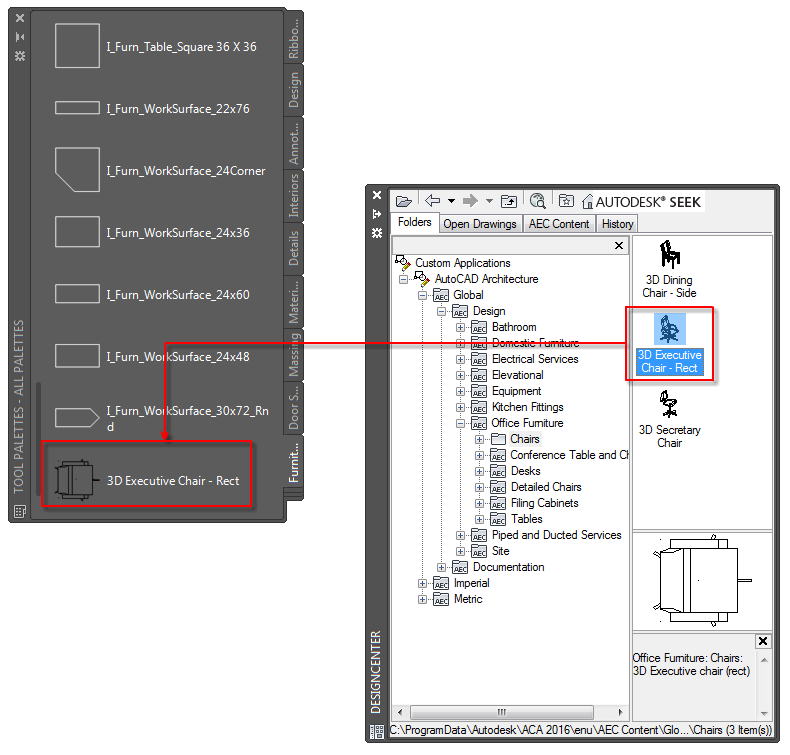Image resolution: width=790 pixels, height=755 pixels.
Task: Select the I_Furn_Table_Square 36 X 36 tool
Action: click(x=156, y=46)
